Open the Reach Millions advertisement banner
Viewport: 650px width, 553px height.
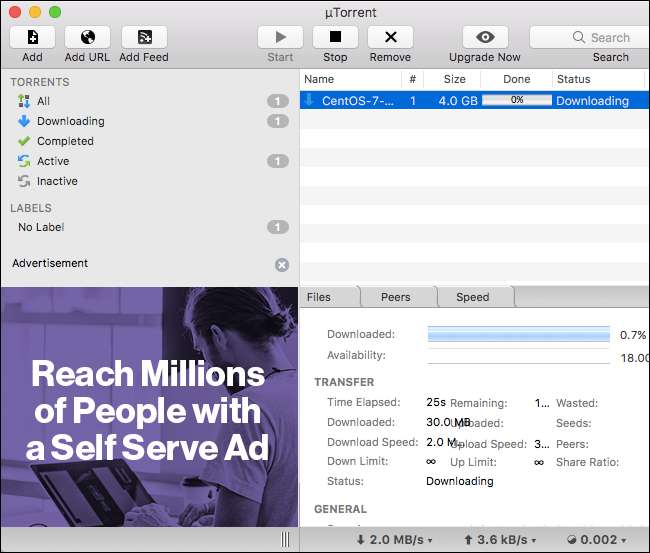point(149,407)
